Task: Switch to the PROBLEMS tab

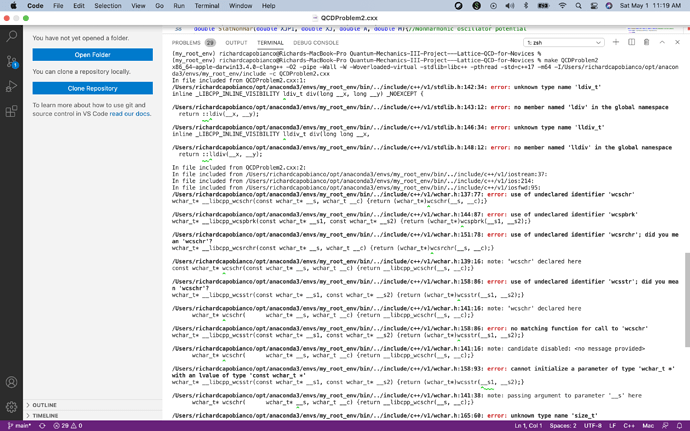Action: (186, 43)
